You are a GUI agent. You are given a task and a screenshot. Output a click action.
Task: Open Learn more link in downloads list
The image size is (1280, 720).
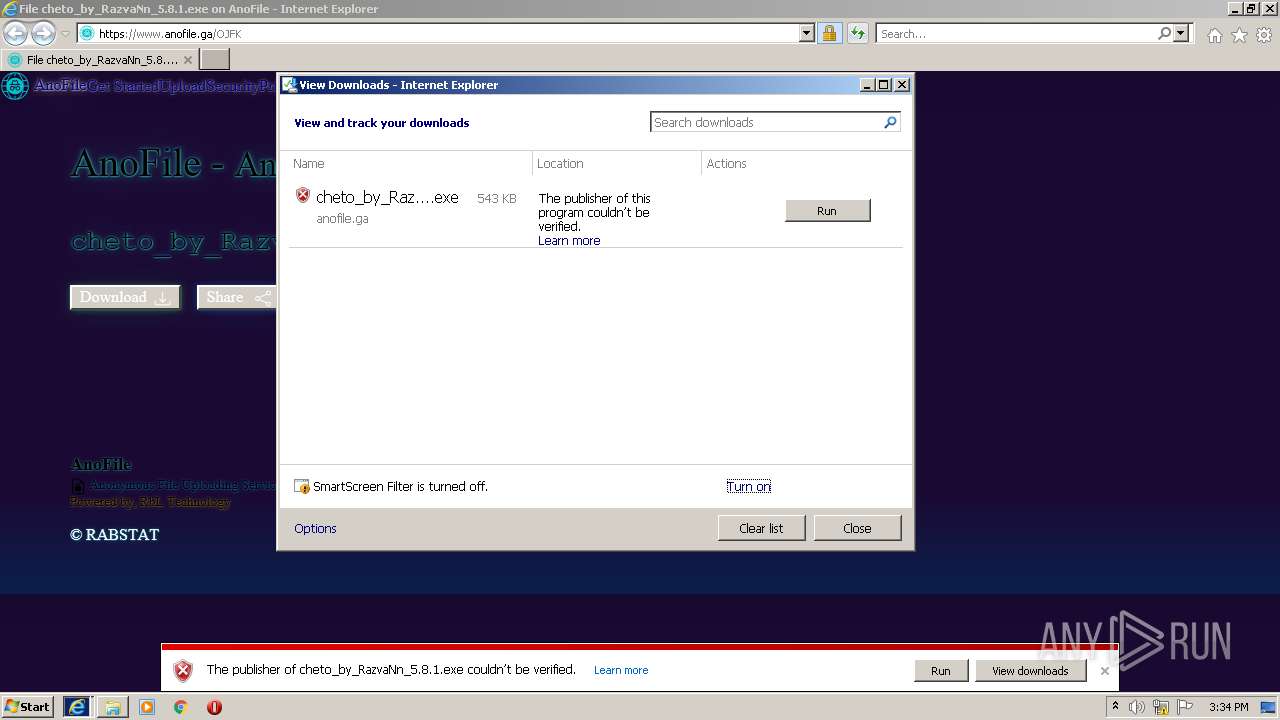click(569, 240)
